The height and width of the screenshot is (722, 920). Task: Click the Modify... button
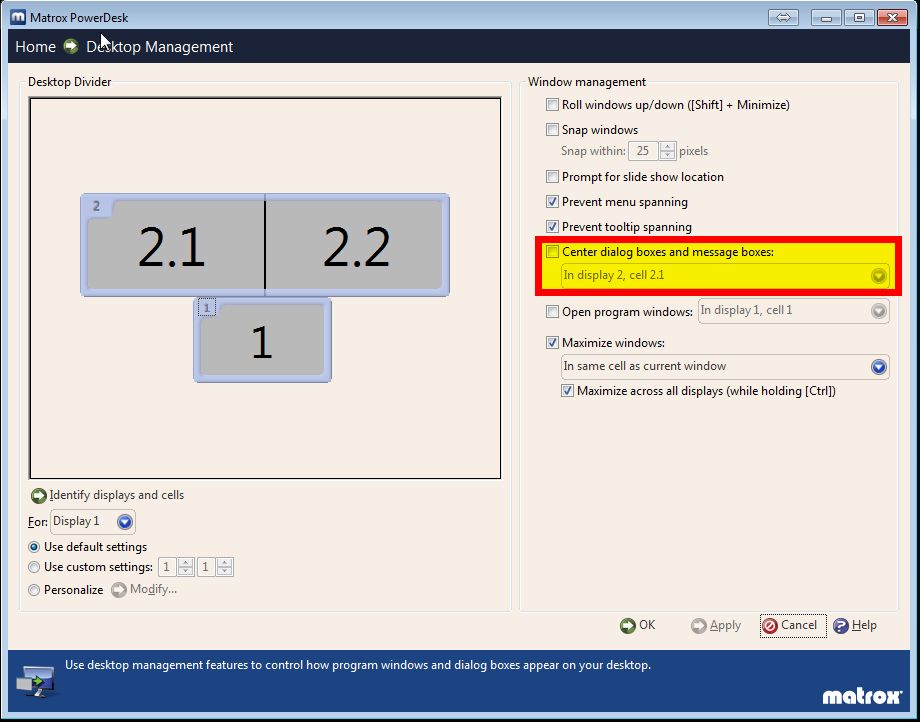[x=144, y=589]
